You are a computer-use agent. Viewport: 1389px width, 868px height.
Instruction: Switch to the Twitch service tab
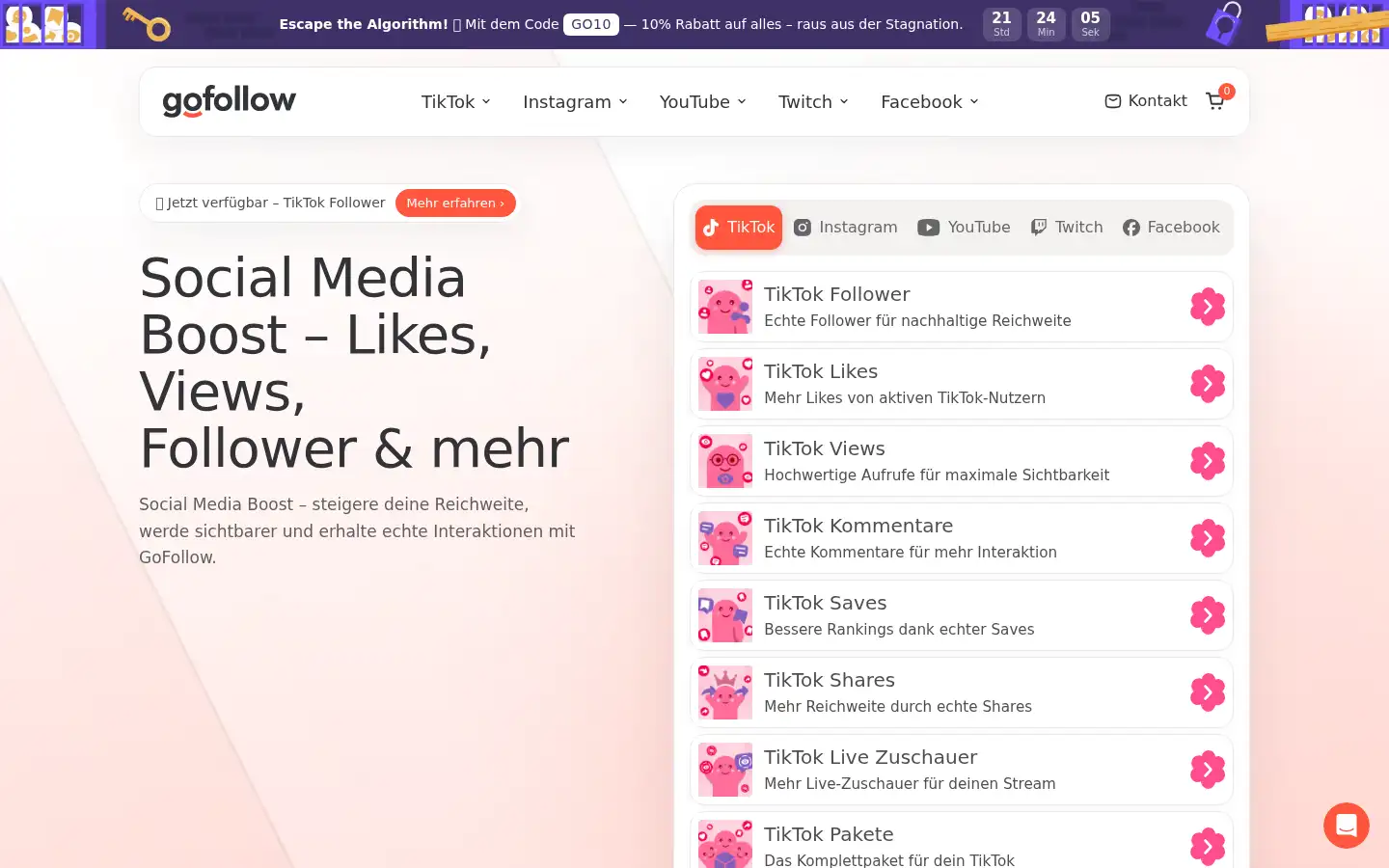point(1067,228)
